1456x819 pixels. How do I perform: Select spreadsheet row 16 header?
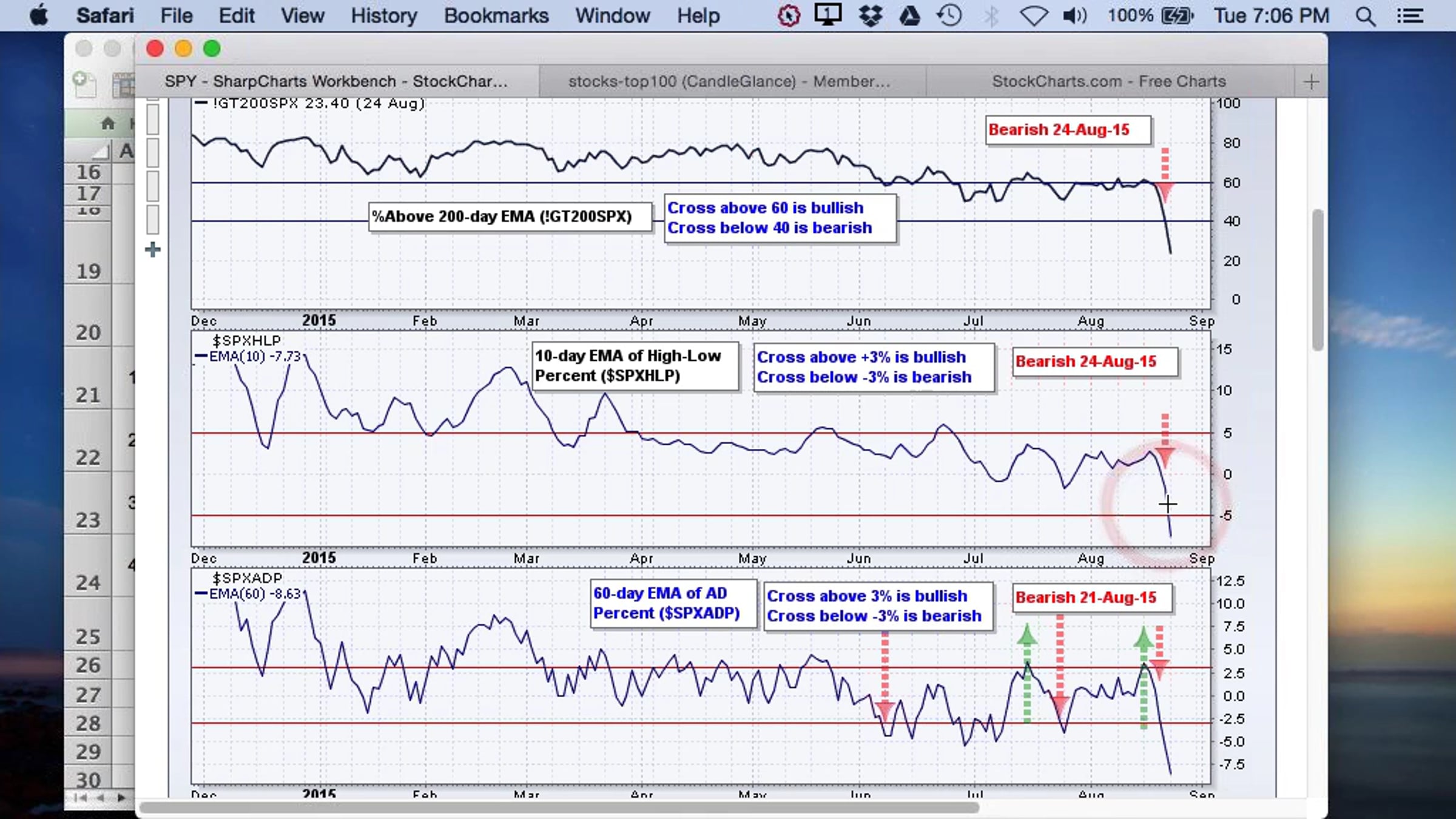89,172
